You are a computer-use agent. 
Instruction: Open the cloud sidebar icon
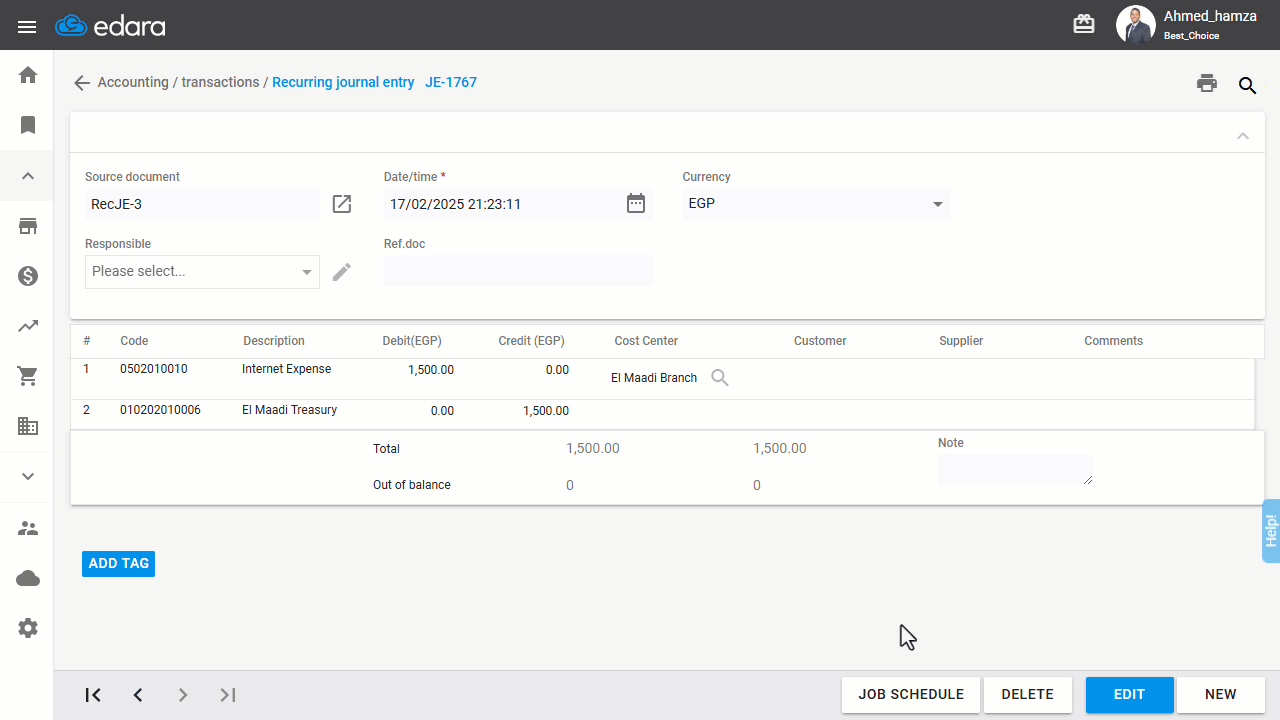coord(28,578)
